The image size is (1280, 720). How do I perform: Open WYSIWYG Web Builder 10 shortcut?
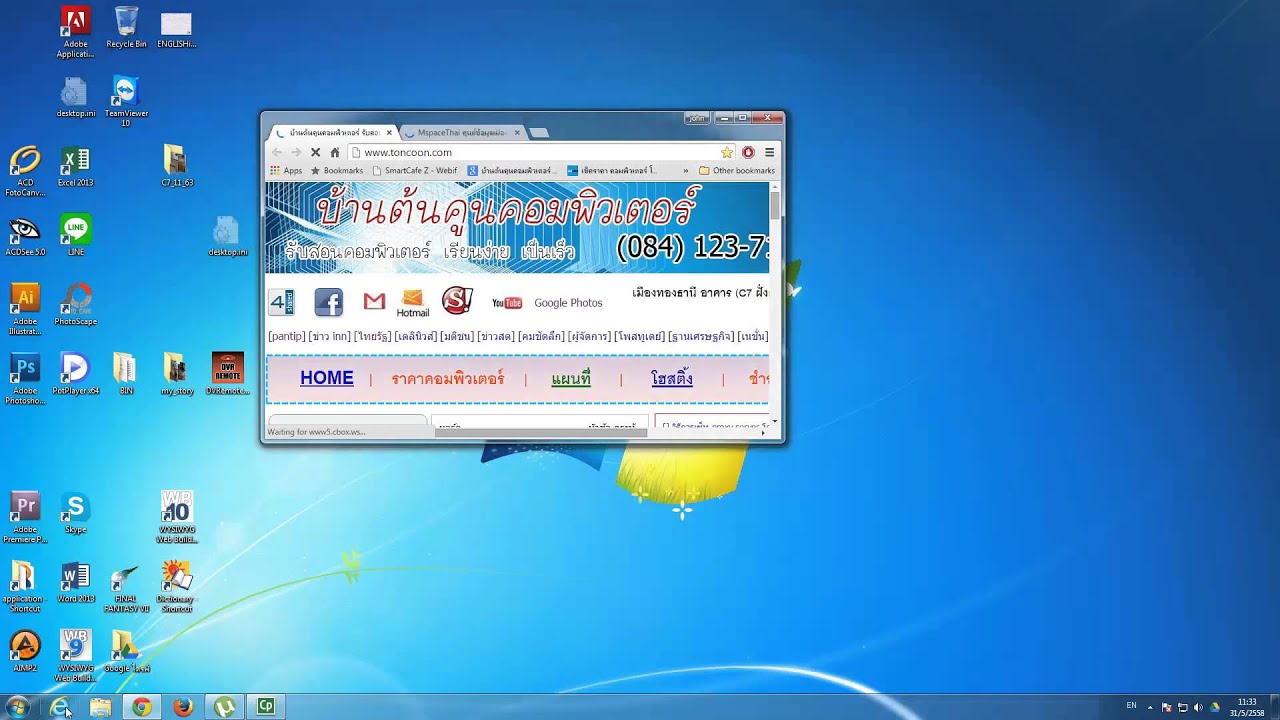(x=177, y=518)
